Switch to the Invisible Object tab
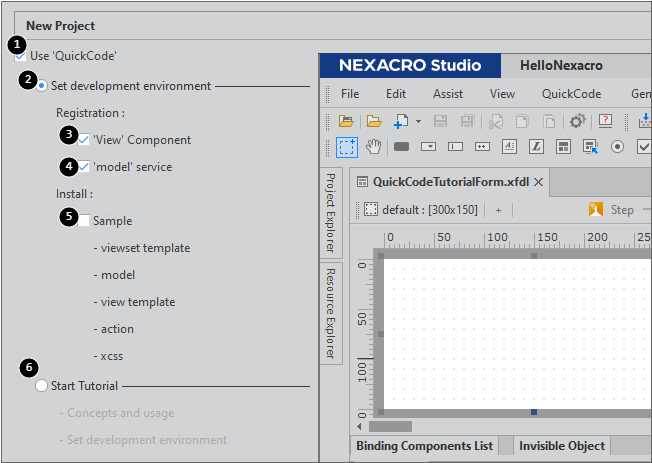Image resolution: width=652 pixels, height=463 pixels. tap(563, 446)
